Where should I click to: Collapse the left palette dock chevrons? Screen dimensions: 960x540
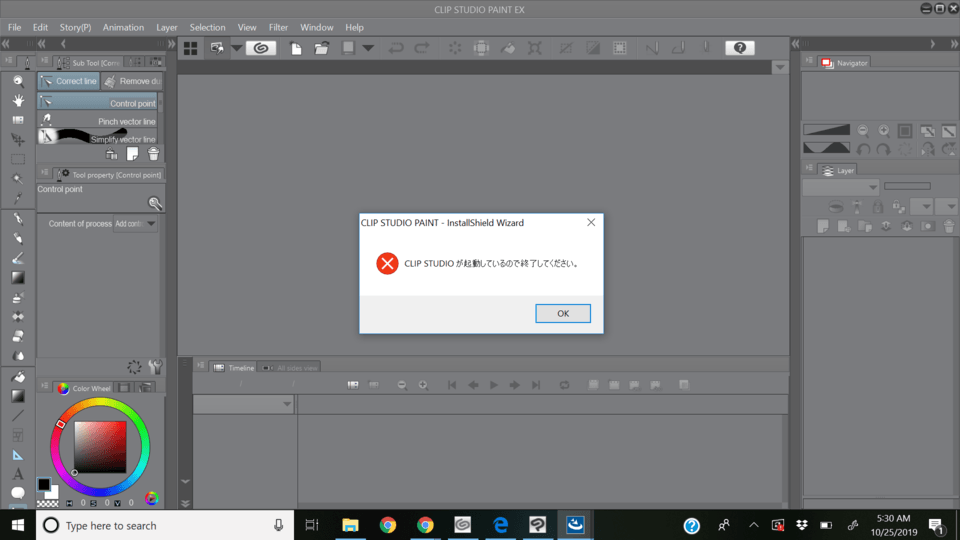point(6,43)
